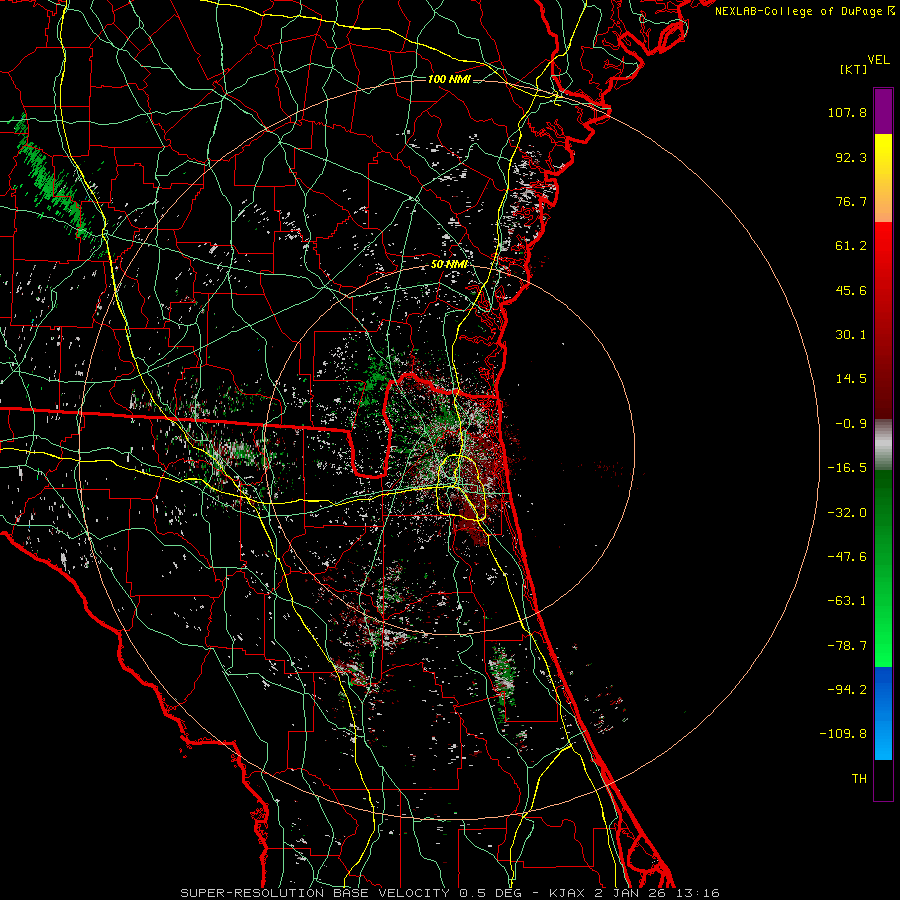The image size is (900, 900).
Task: Click the VEL label above the color scale
Action: tap(879, 60)
